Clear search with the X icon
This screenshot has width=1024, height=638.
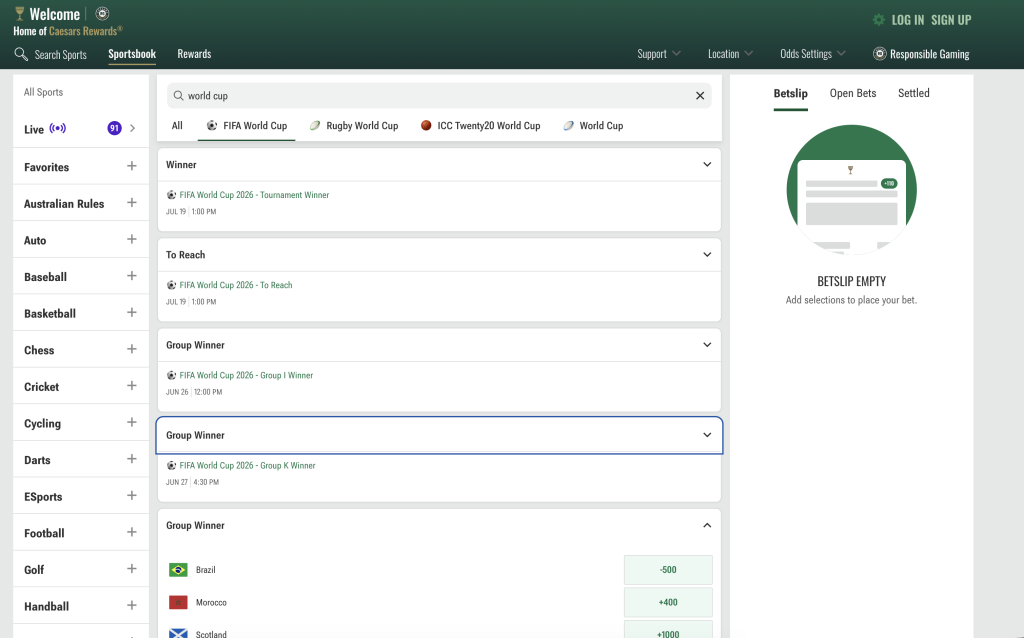click(x=699, y=95)
